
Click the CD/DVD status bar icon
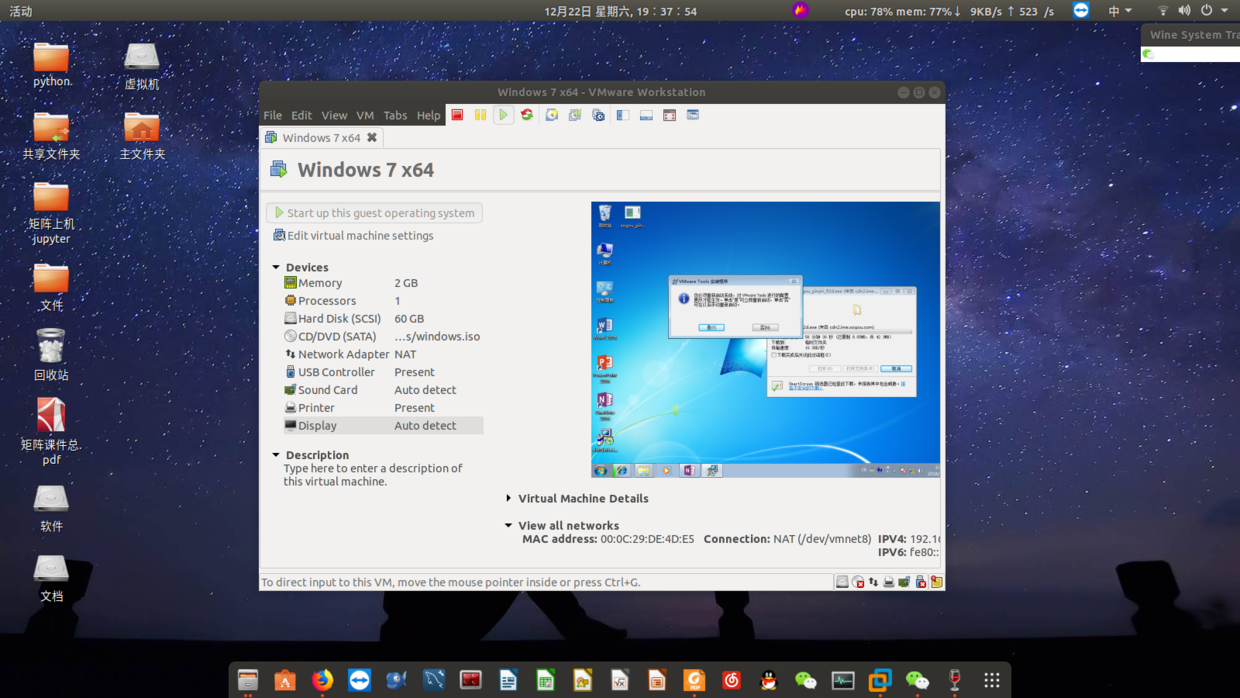click(x=858, y=582)
